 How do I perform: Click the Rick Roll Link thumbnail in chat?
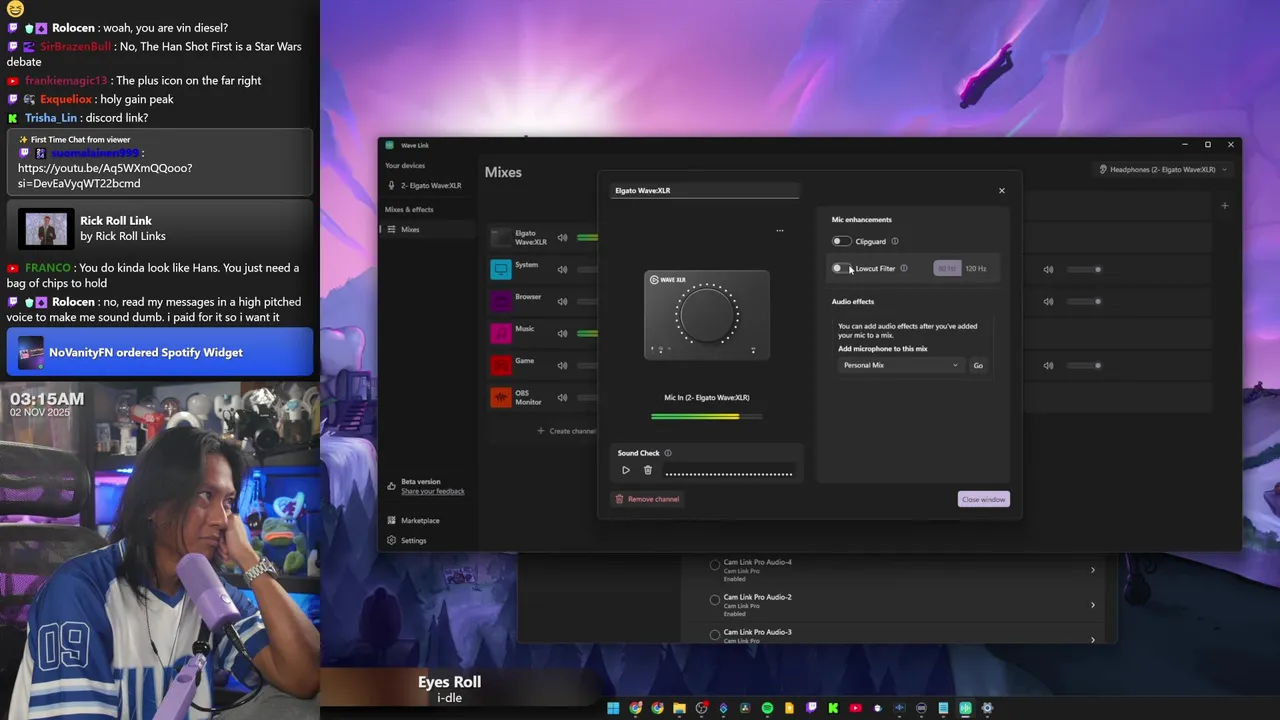coord(46,229)
